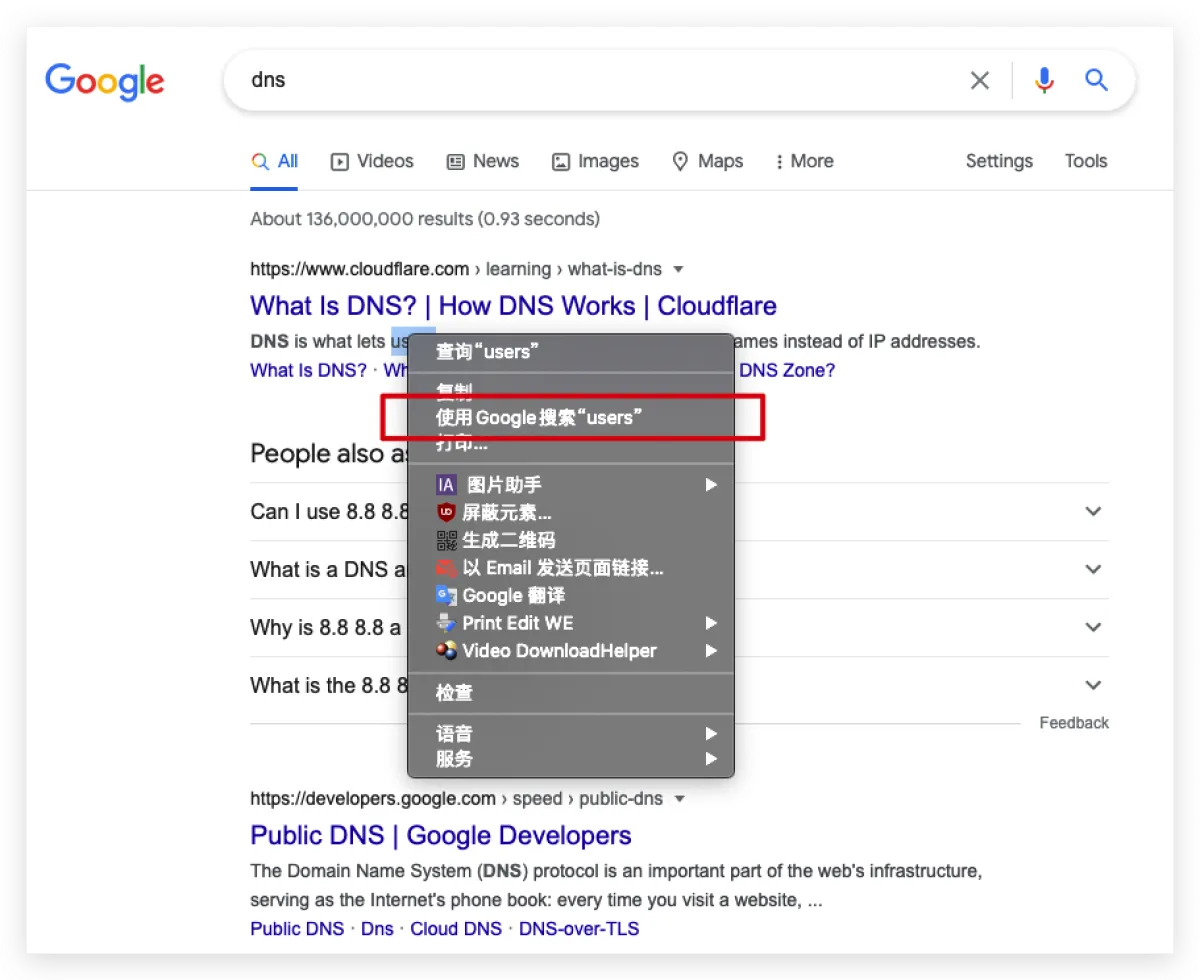Open dropdown arrow next to cloudflare URL
Image resolution: width=1200 pixels, height=980 pixels.
pyautogui.click(x=679, y=269)
